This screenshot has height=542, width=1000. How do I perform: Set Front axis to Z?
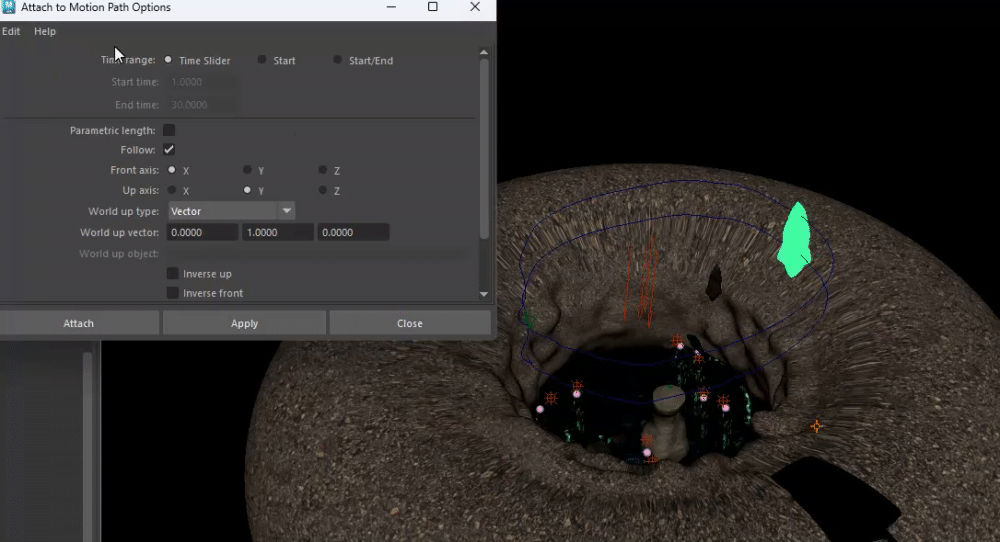click(x=322, y=170)
